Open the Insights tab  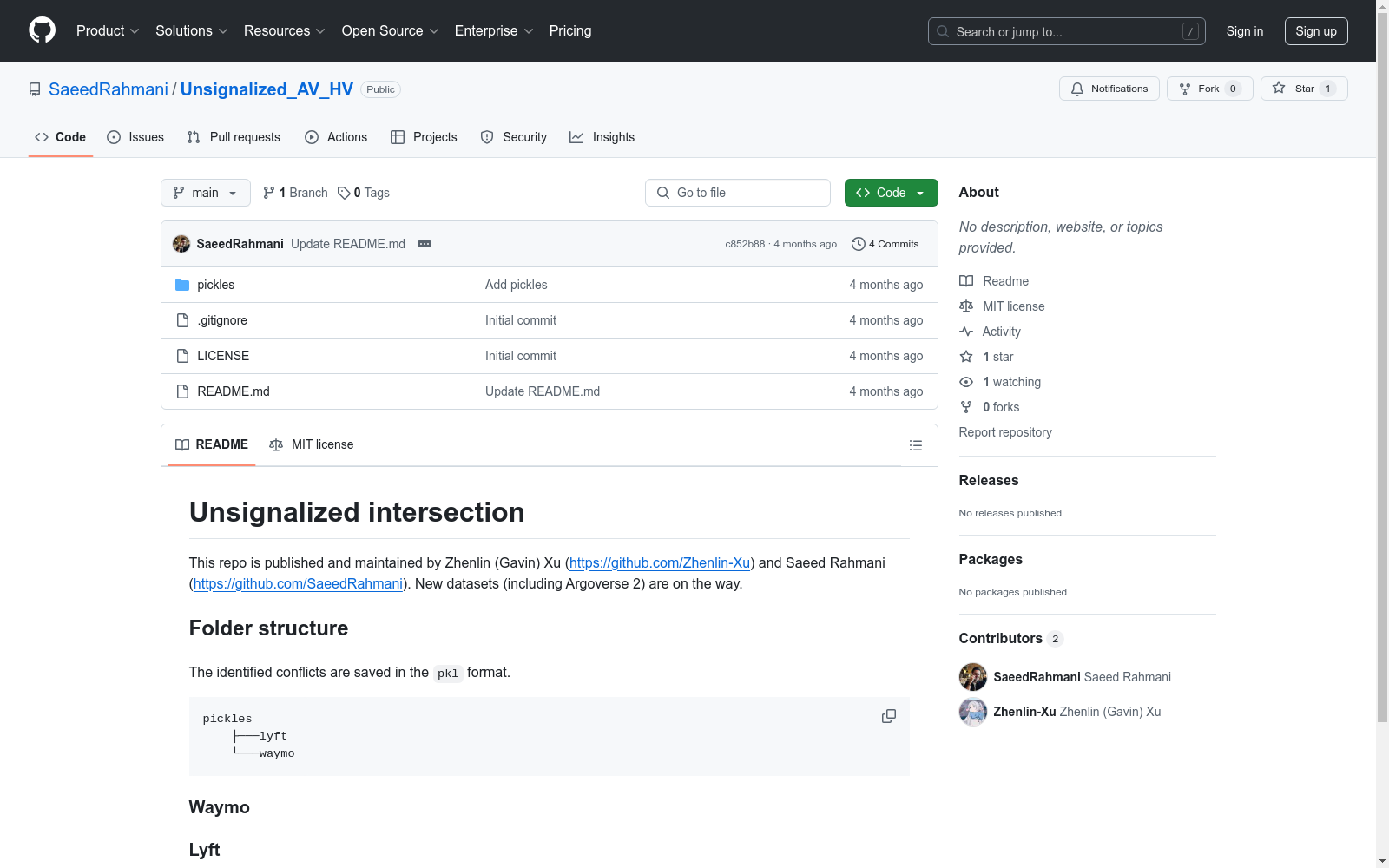tap(602, 137)
